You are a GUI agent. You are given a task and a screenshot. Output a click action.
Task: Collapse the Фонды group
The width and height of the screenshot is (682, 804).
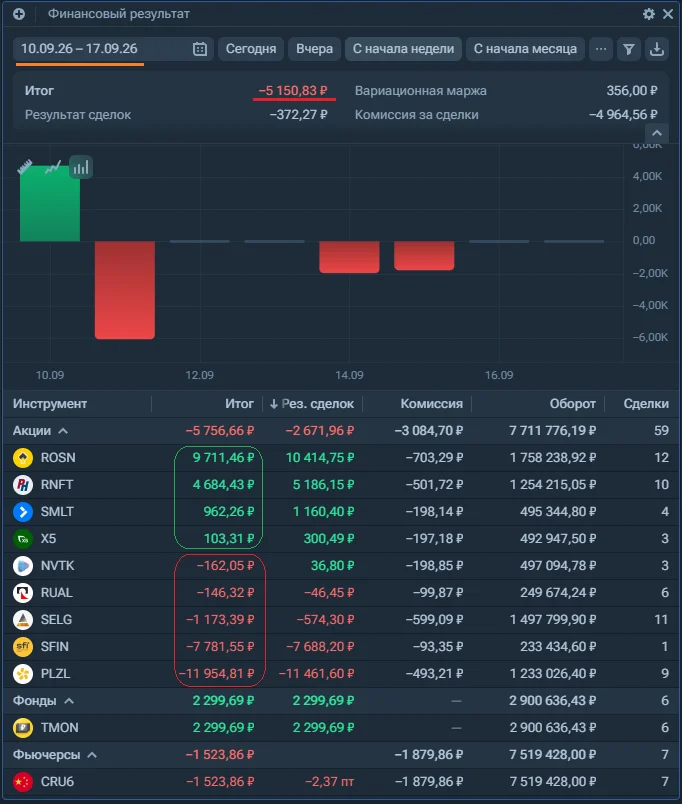69,701
